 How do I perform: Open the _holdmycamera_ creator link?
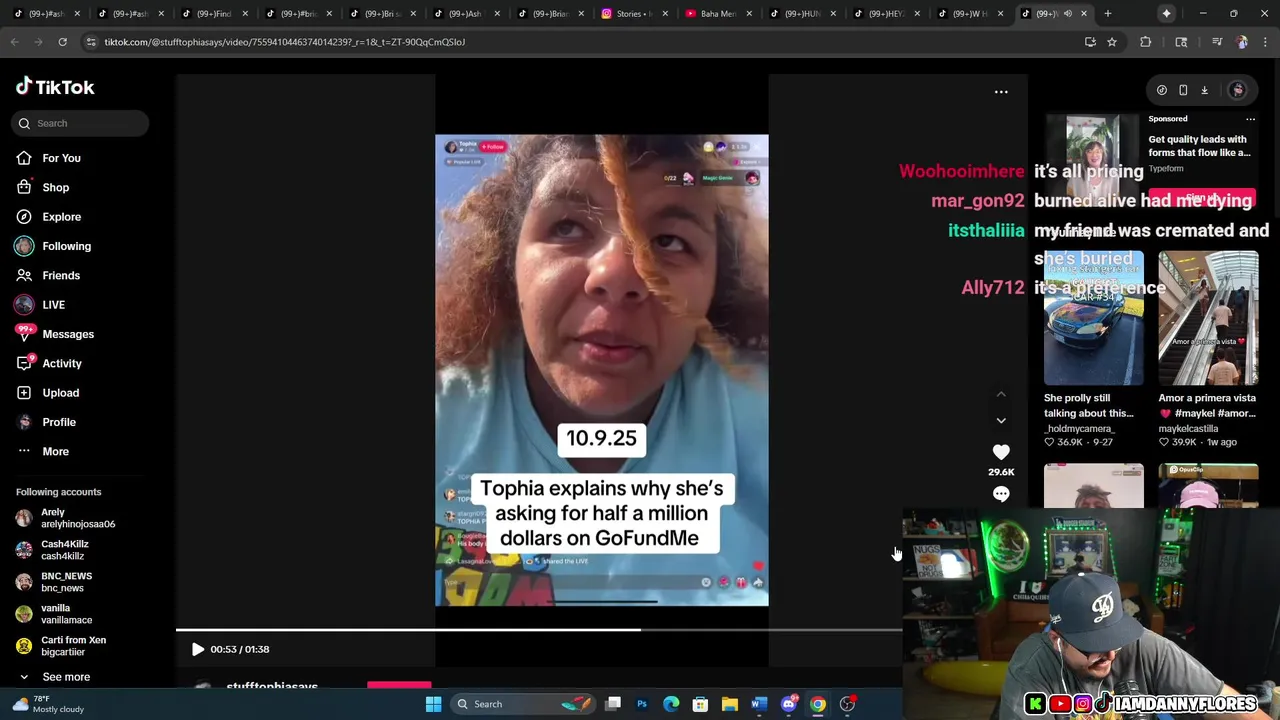[1079, 428]
